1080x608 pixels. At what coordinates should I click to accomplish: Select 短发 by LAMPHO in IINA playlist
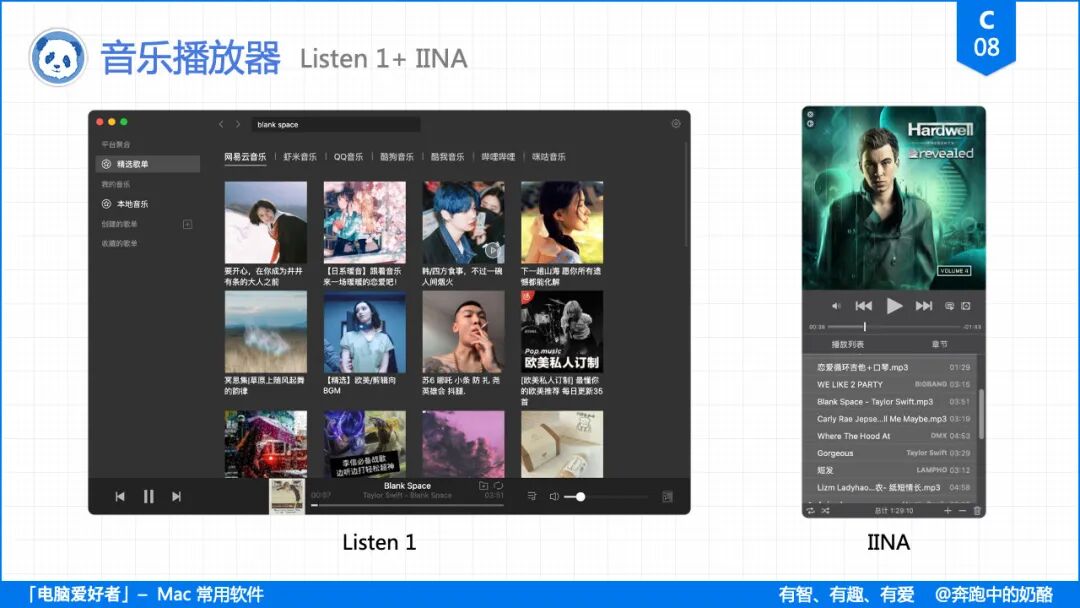tap(893, 470)
